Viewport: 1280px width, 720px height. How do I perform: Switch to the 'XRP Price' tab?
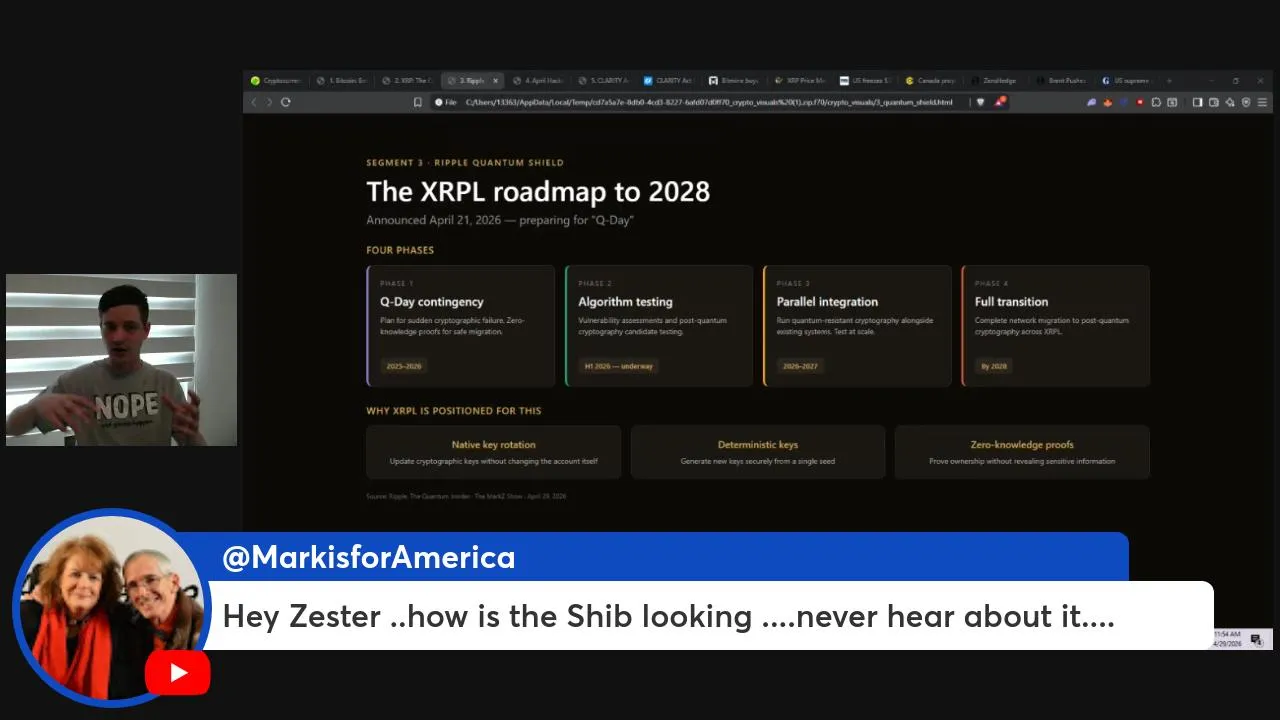[800, 81]
